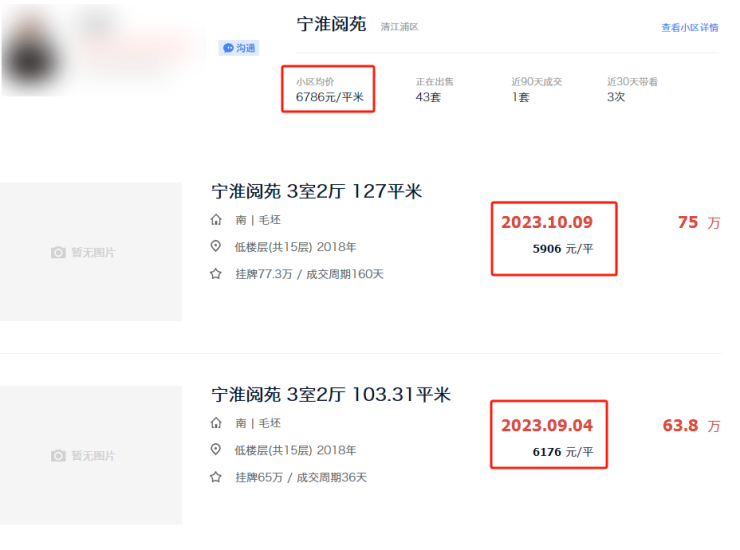Click the star icon in 127平米 listing
The width and height of the screenshot is (740, 550).
[216, 274]
